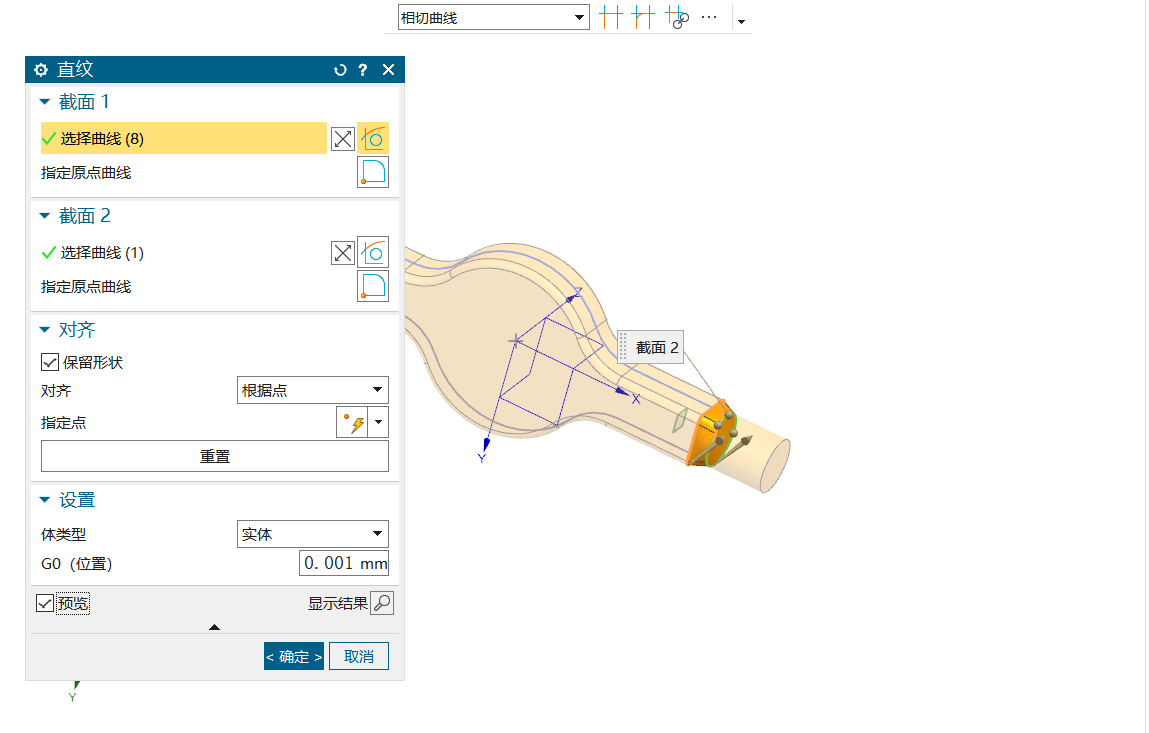Collapse the 对齐 section
This screenshot has height=733, width=1149.
tap(45, 330)
